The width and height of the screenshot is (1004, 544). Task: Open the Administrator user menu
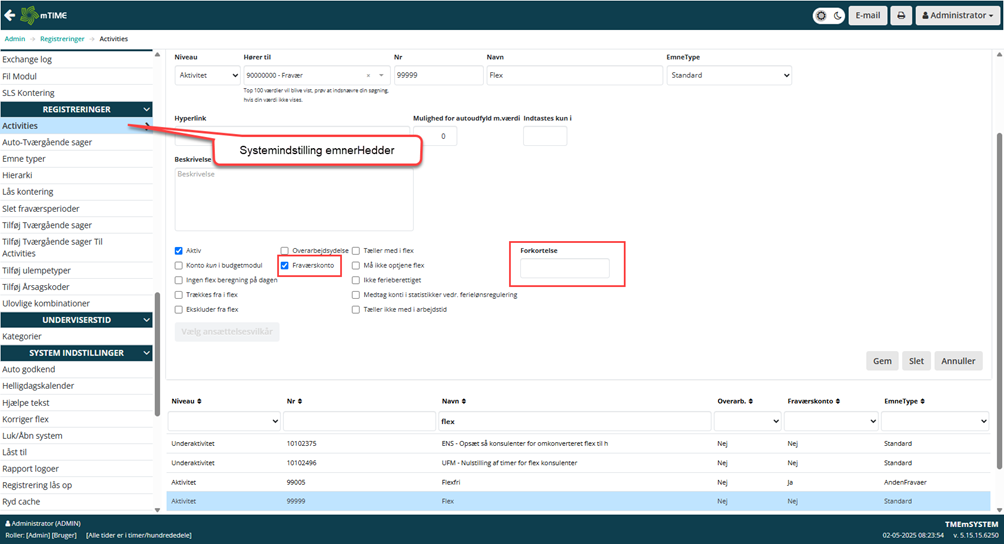tap(957, 16)
